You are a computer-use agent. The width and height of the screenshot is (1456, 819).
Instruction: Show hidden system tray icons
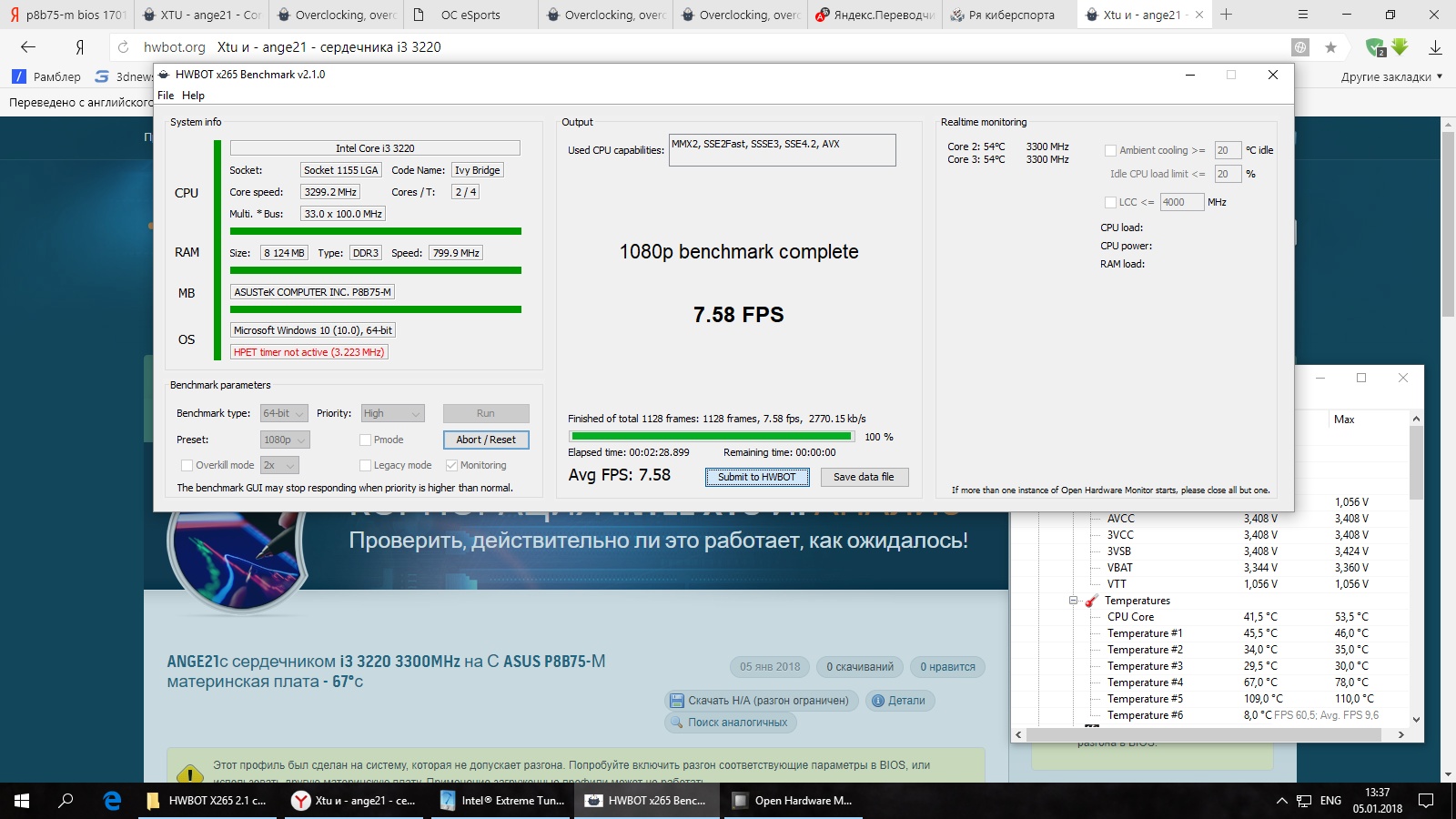click(x=1281, y=801)
